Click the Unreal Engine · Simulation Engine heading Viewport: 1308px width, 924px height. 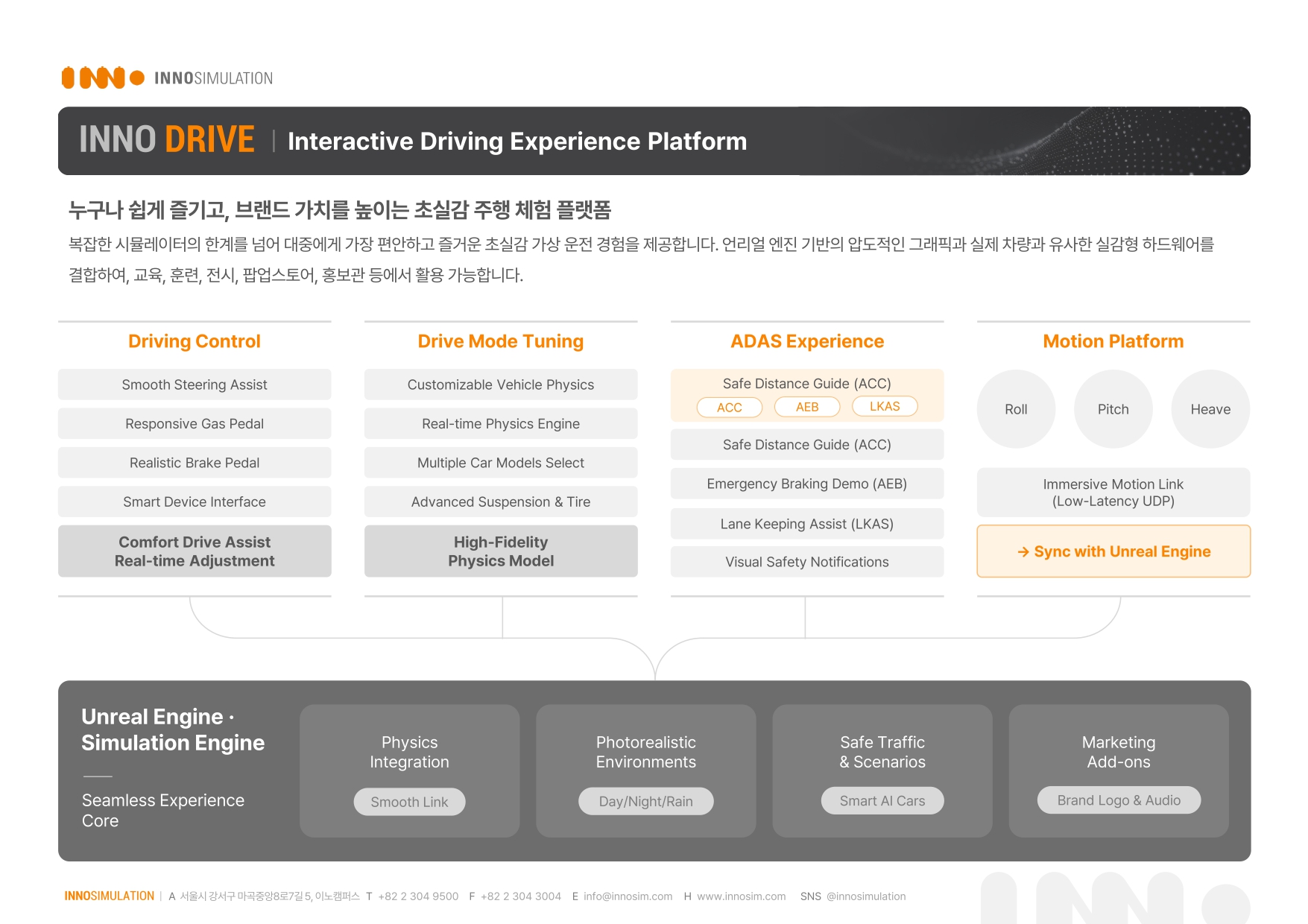point(173,730)
